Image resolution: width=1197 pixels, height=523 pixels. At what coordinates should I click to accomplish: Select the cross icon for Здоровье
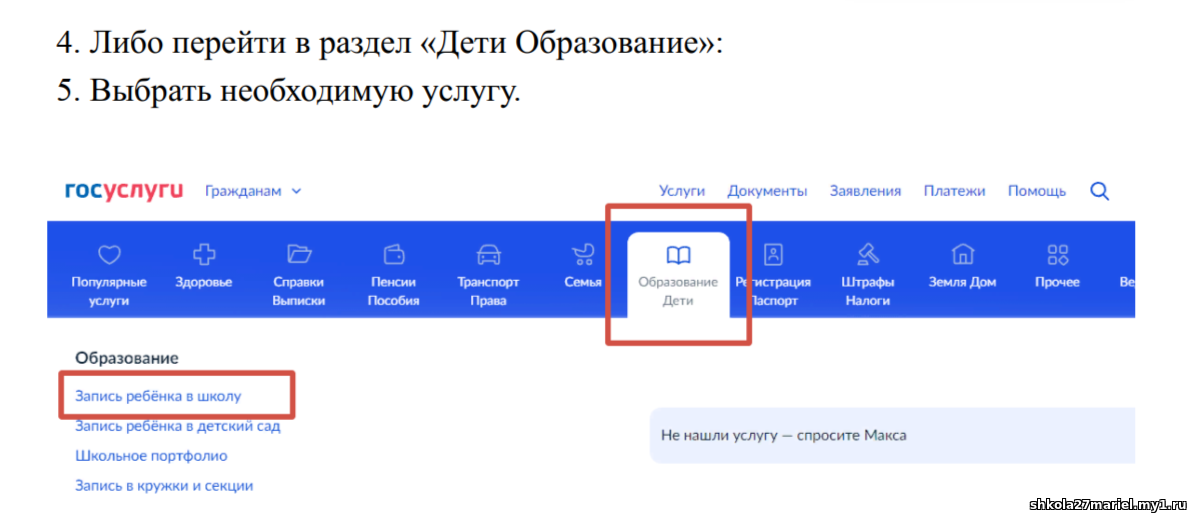coord(203,253)
